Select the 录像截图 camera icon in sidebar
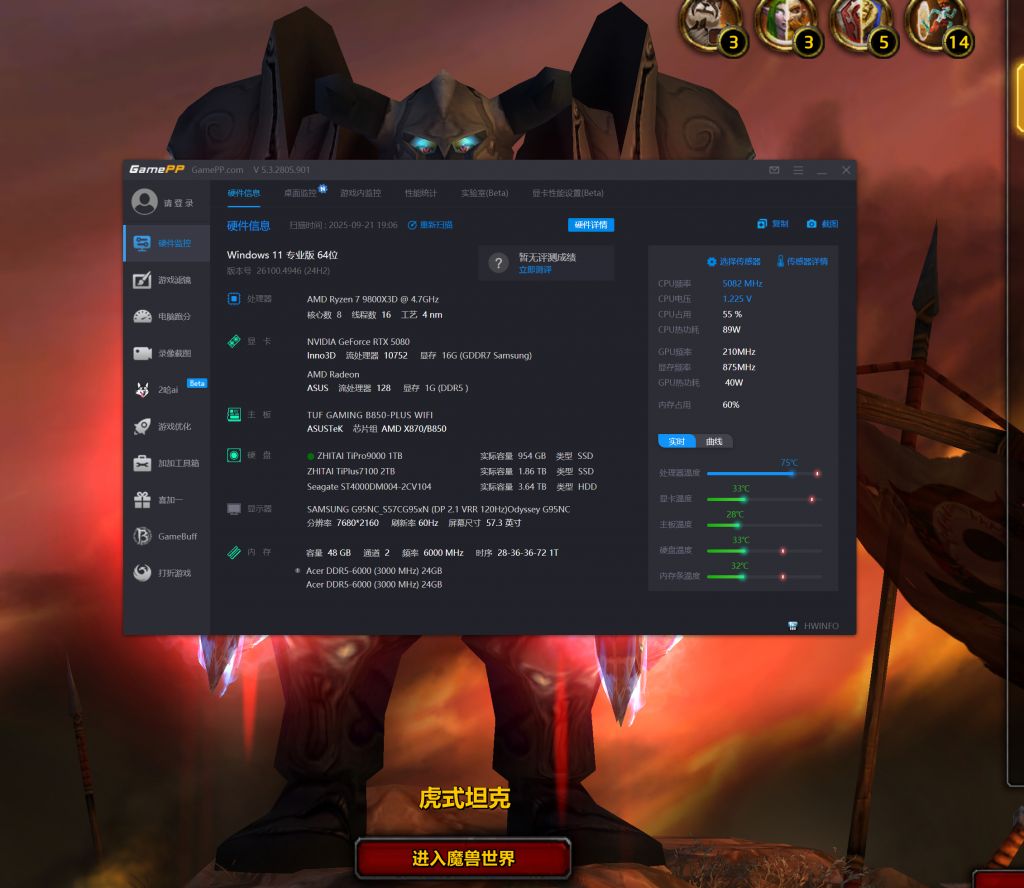1024x888 pixels. tap(143, 353)
